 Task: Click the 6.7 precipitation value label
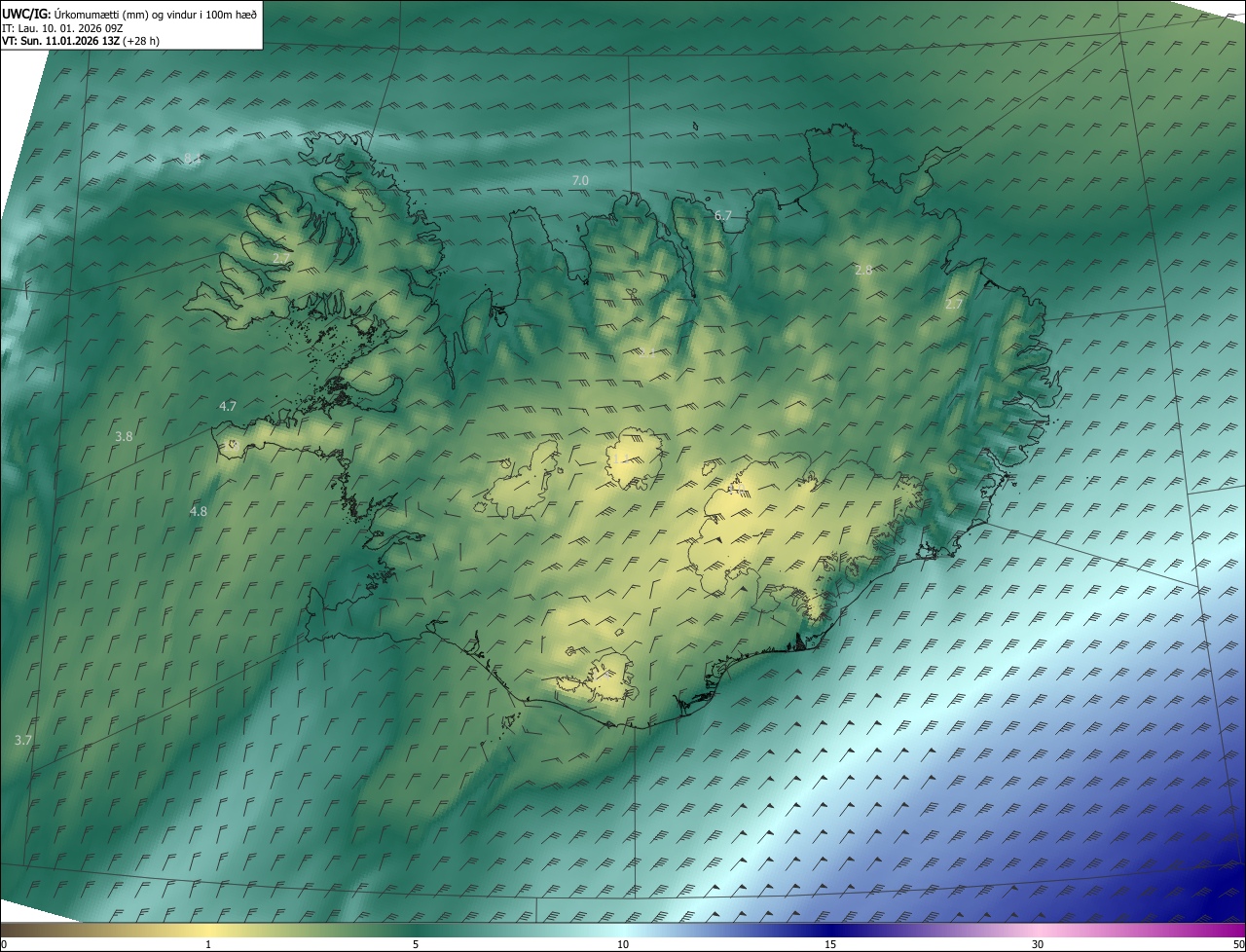pyautogui.click(x=722, y=216)
